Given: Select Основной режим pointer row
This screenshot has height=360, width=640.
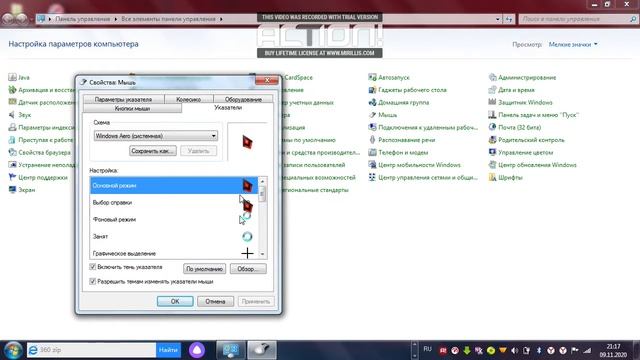Looking at the screenshot, I should click(x=174, y=185).
